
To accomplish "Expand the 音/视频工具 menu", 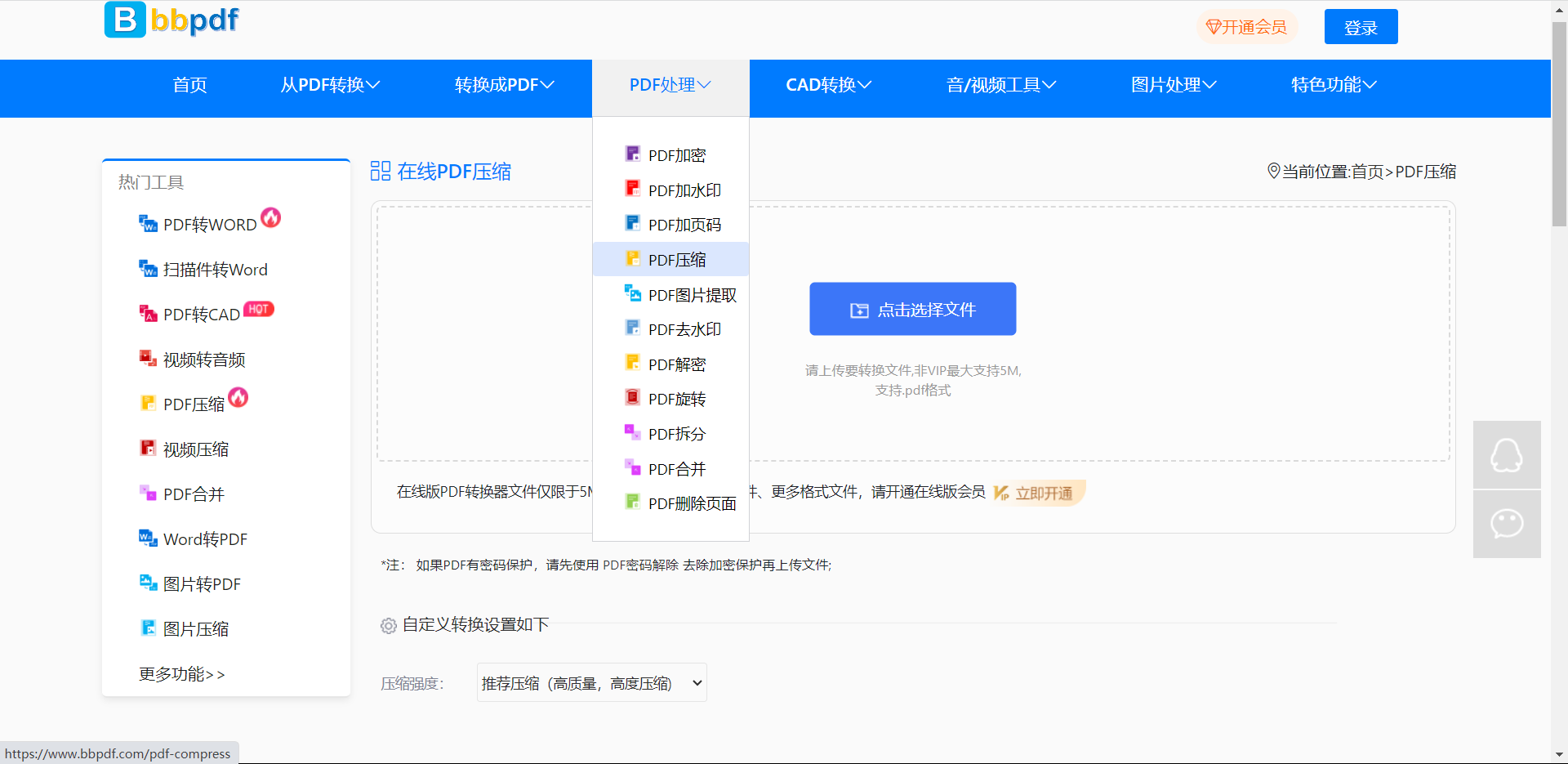I will pos(1001,85).
